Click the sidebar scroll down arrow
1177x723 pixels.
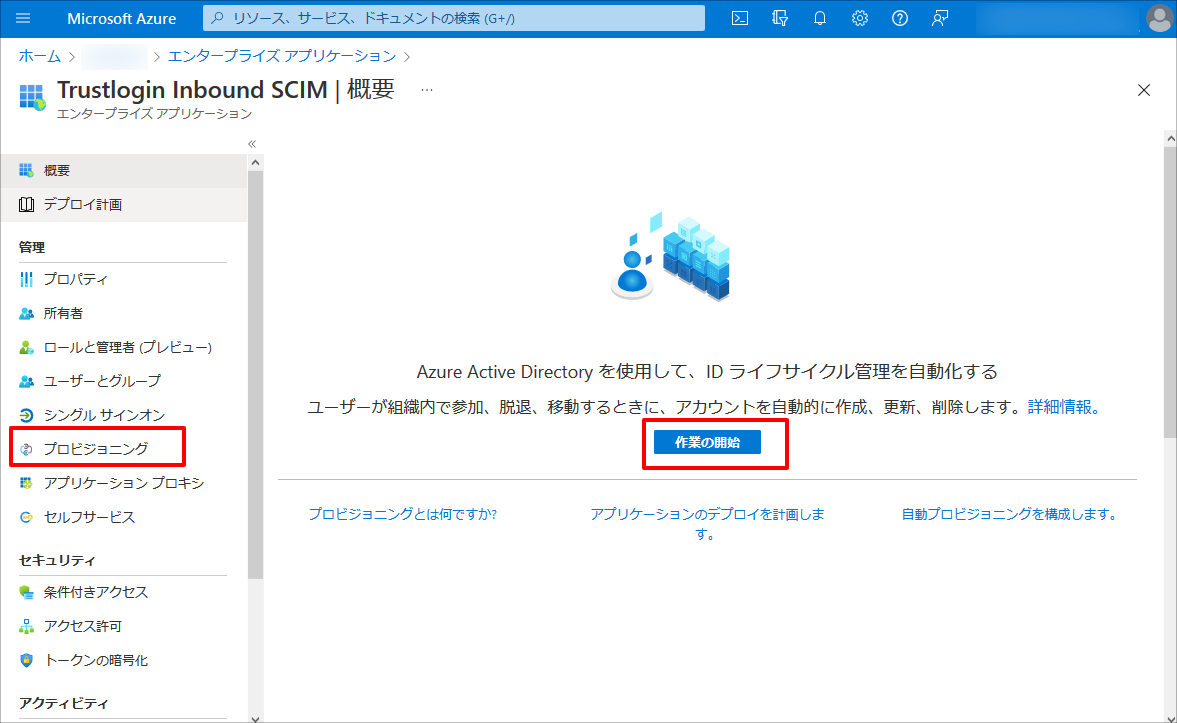[255, 718]
